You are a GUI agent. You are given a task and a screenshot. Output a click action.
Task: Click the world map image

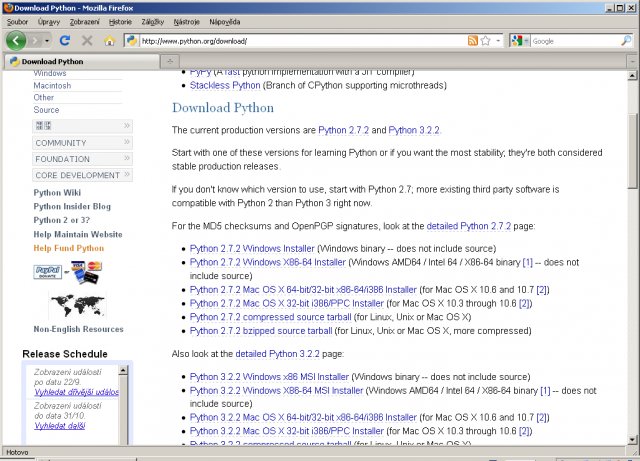77,305
